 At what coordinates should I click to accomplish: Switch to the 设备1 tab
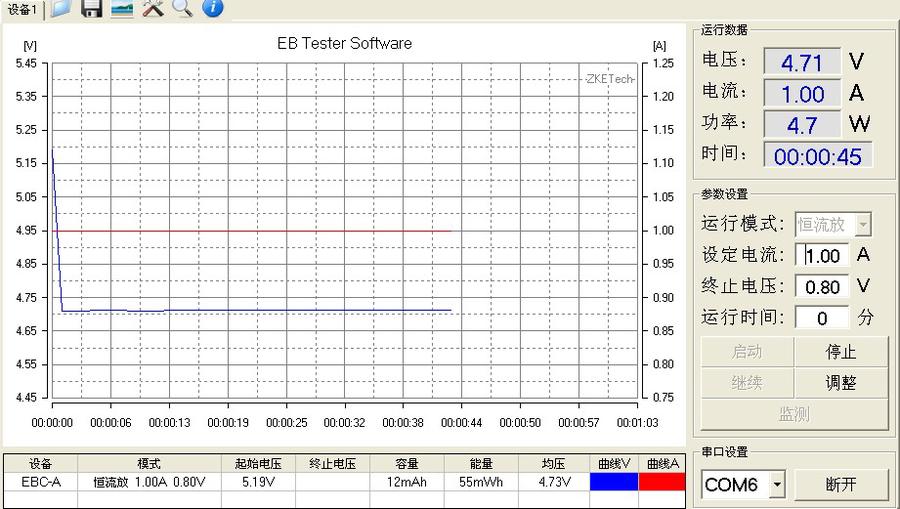[21, 9]
